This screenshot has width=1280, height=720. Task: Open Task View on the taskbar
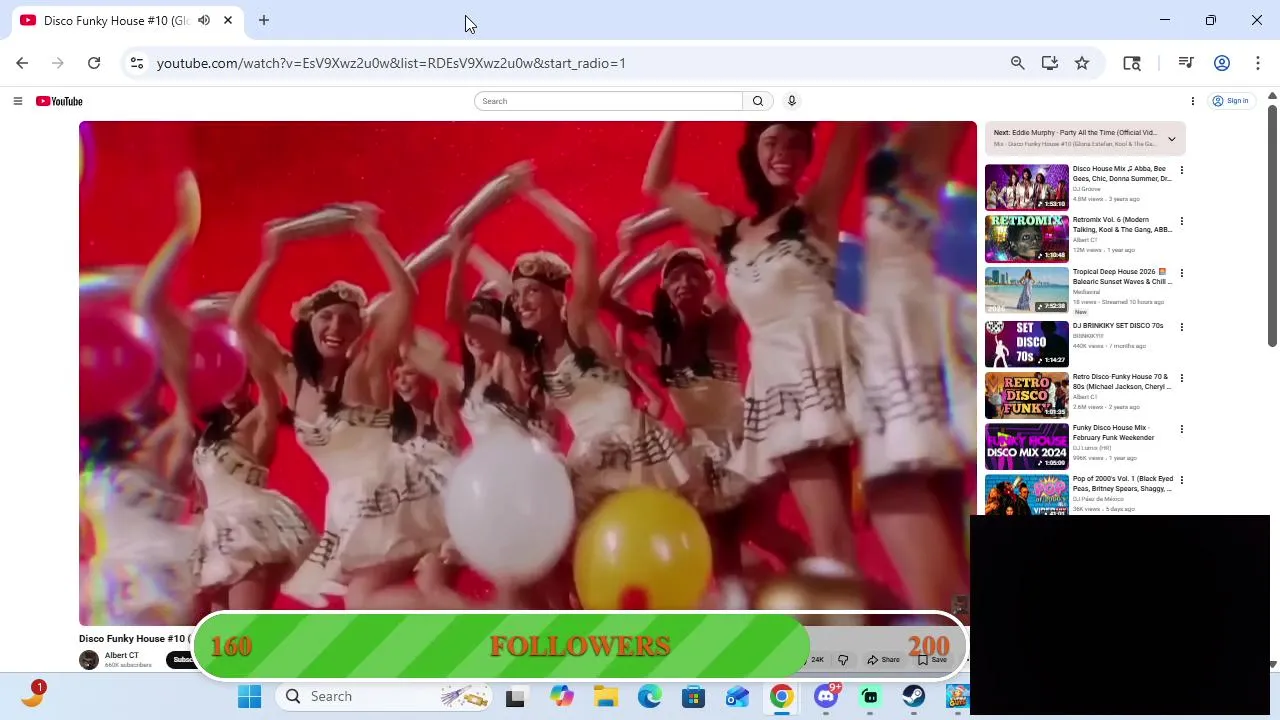point(515,697)
